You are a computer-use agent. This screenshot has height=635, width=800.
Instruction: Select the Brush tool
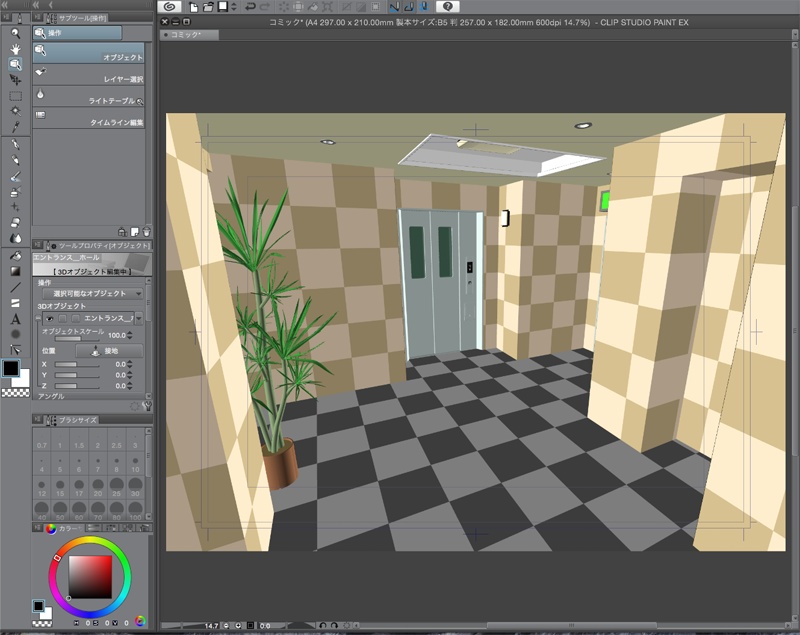click(16, 176)
